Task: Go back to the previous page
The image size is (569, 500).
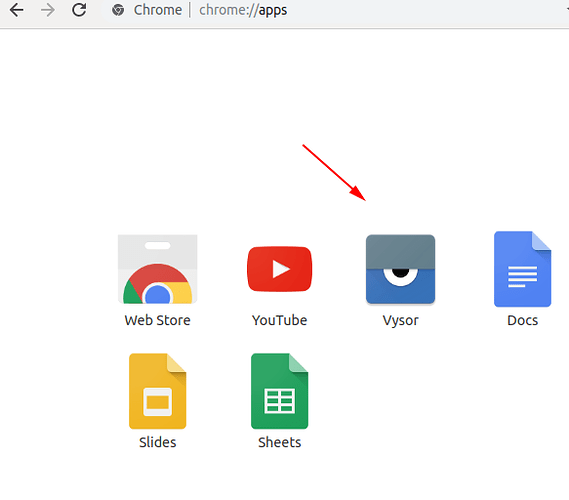Action: coord(16,10)
